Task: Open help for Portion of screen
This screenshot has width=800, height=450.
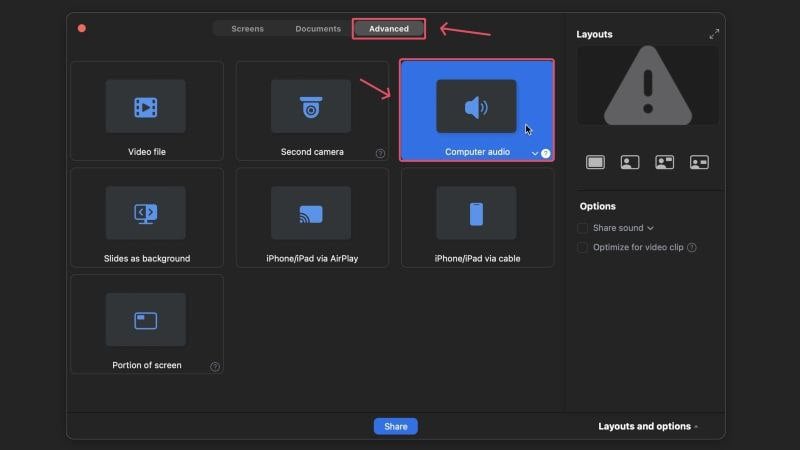Action: coord(215,366)
